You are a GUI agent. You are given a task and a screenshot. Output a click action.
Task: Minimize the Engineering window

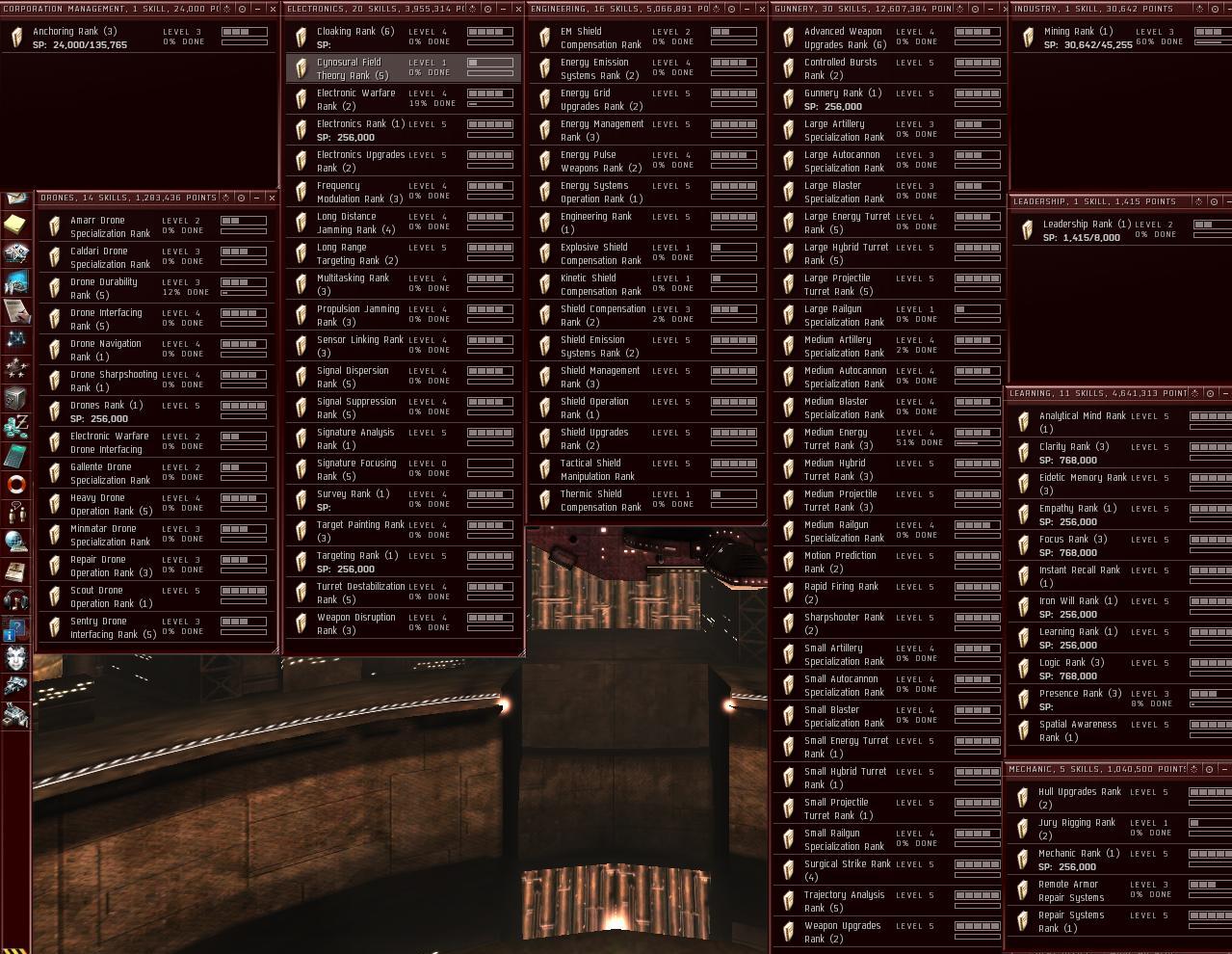(746, 9)
